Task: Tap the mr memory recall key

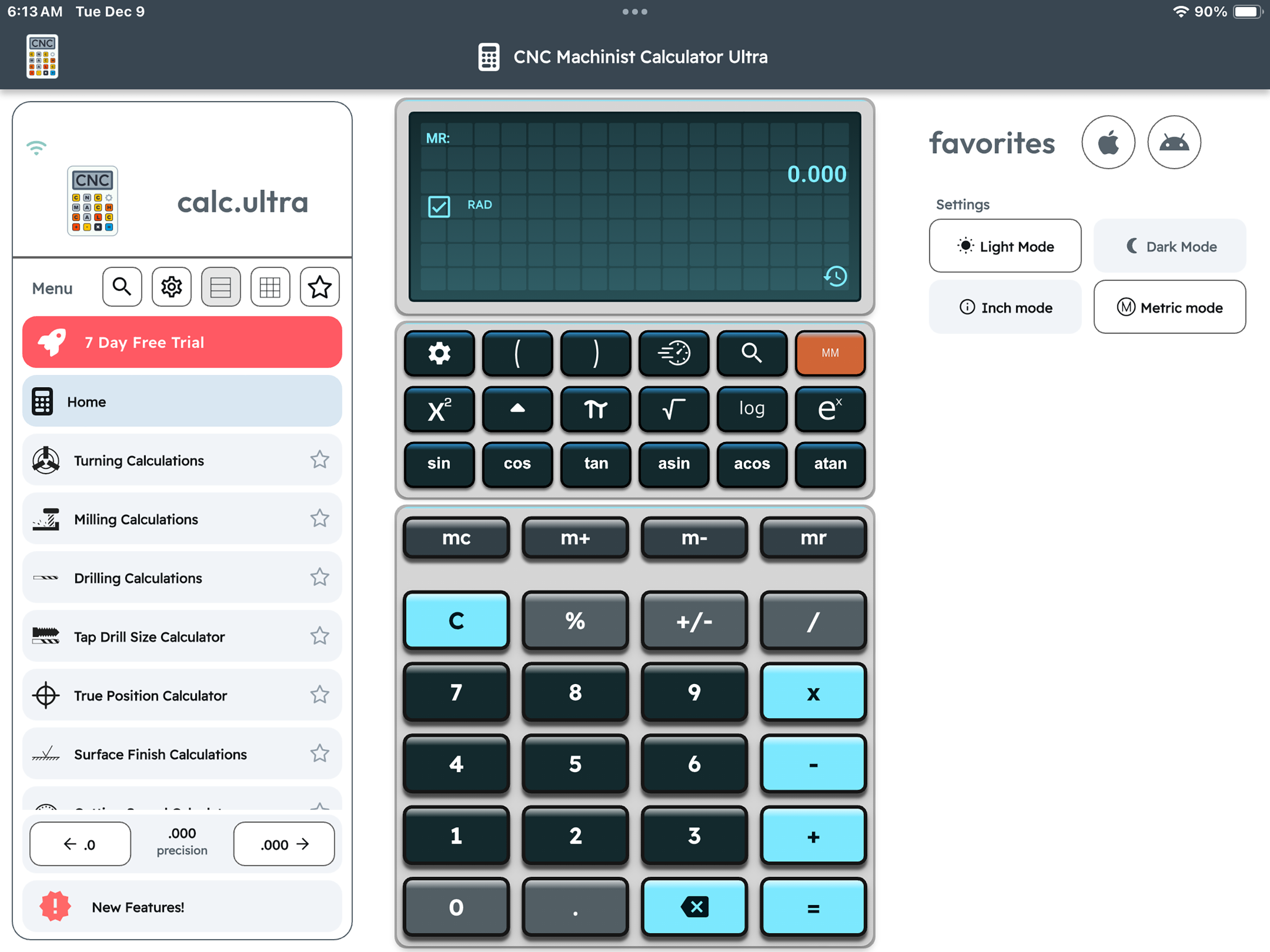Action: click(813, 538)
